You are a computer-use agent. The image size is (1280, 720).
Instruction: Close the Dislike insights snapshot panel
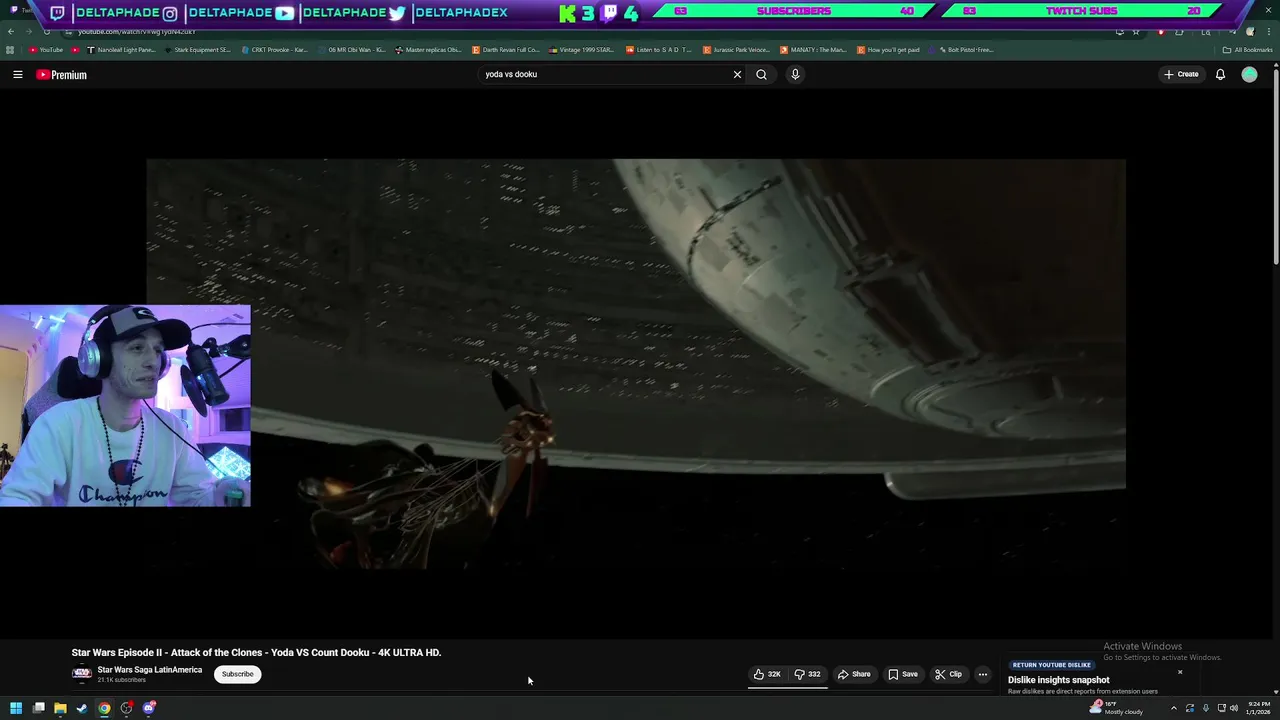(x=1180, y=672)
